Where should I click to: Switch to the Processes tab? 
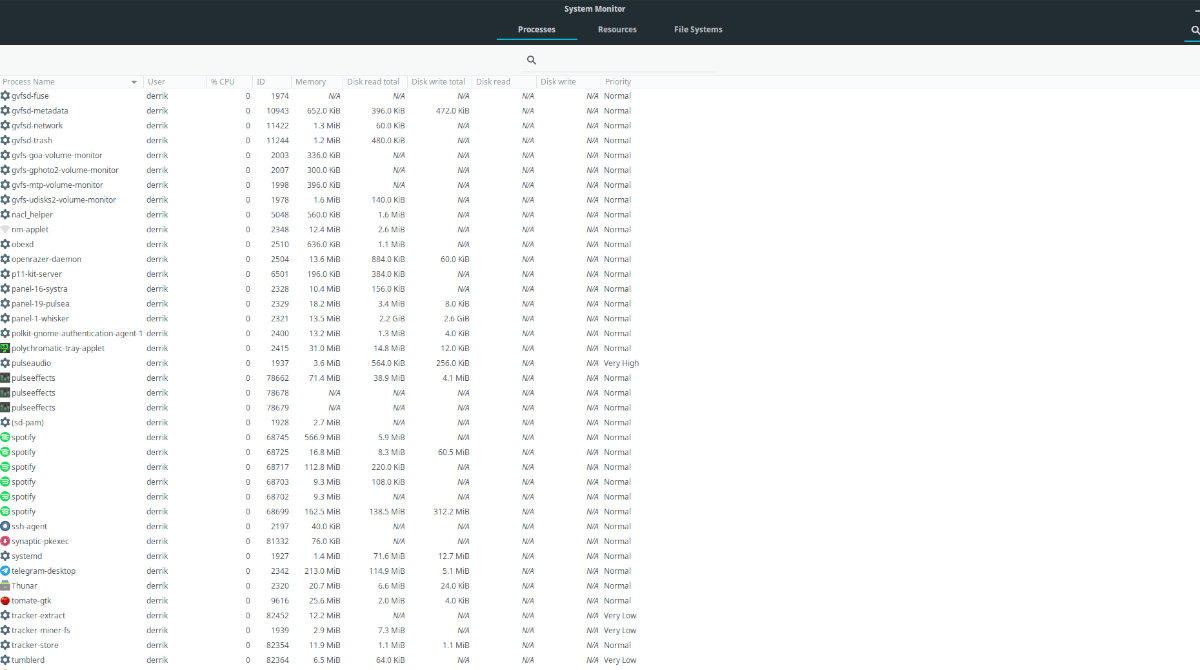coord(537,29)
